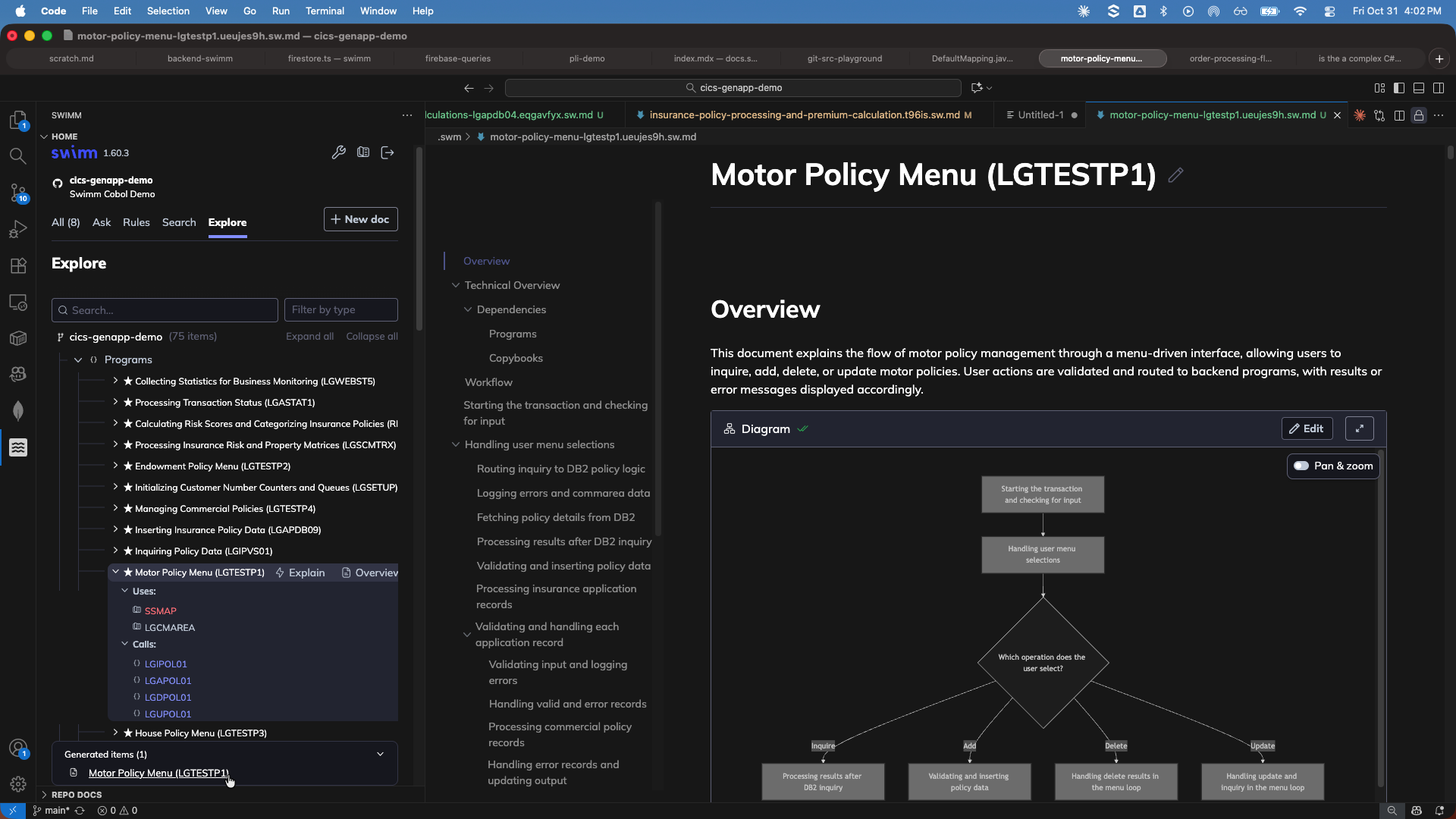
Task: Open the Motor Policy Menu (LGTESTP1) generated link
Action: click(158, 773)
